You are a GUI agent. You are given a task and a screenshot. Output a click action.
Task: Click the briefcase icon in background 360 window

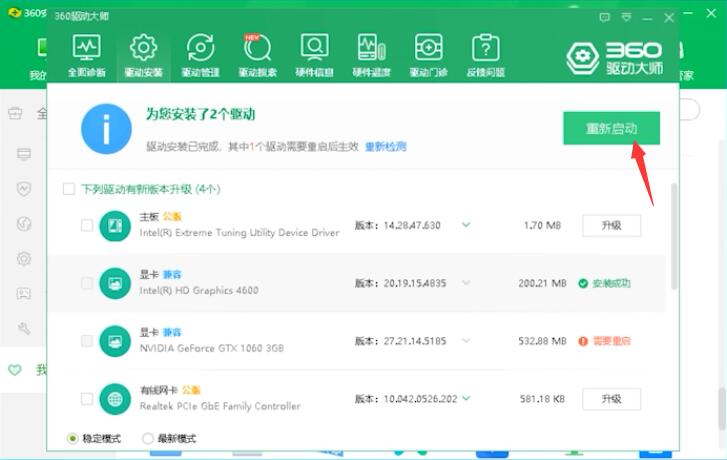(15, 113)
